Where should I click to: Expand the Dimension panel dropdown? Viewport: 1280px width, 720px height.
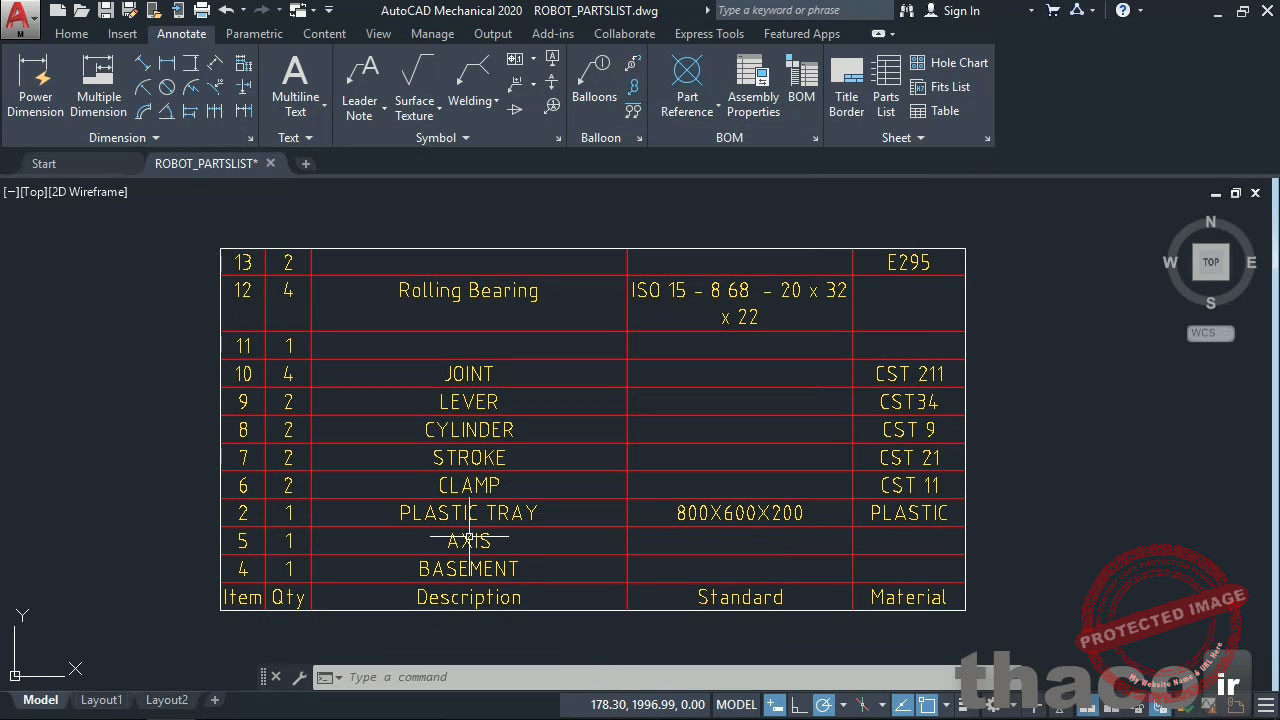(155, 137)
